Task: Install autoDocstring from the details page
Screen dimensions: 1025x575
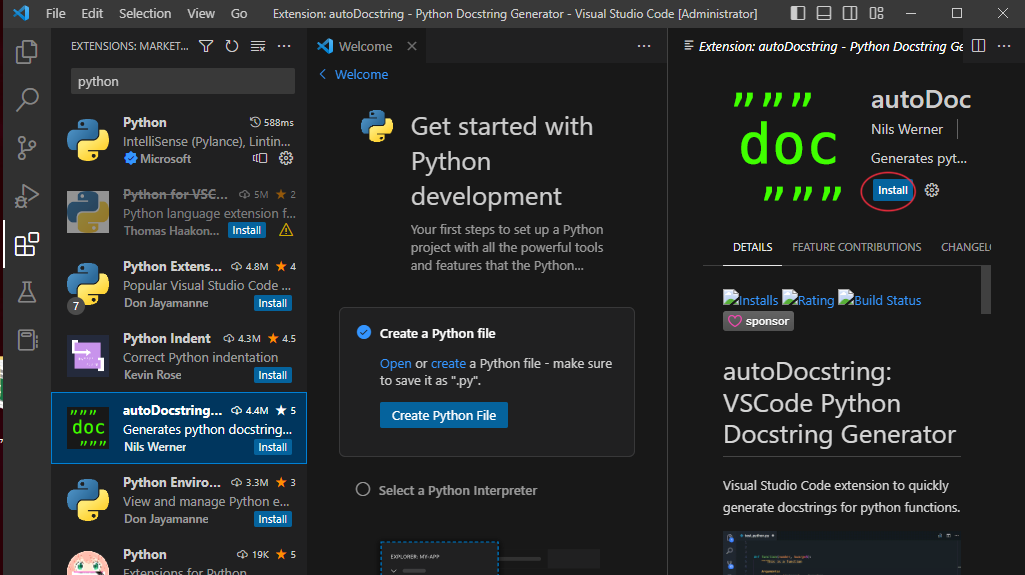Action: coord(892,190)
